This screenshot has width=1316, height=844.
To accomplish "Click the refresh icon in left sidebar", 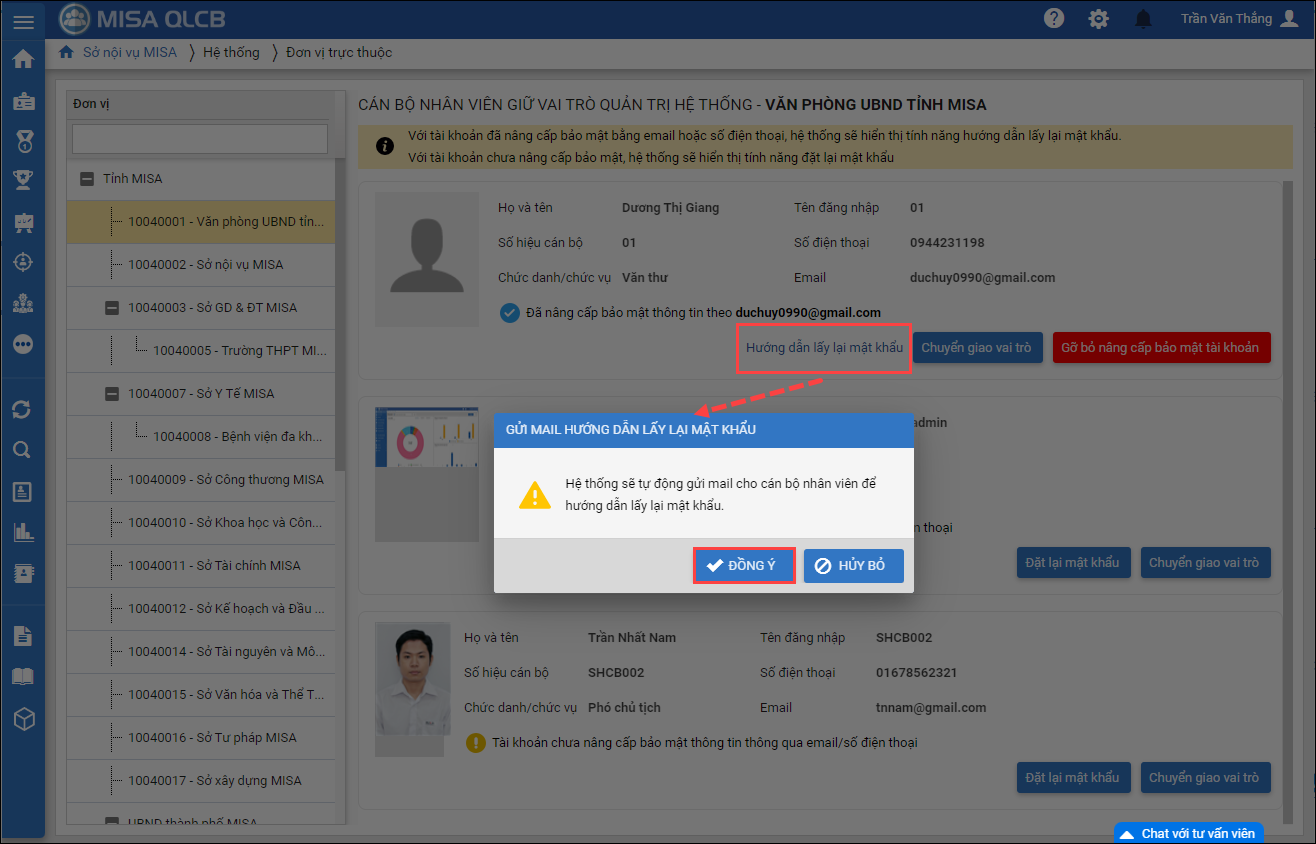I will [22, 409].
